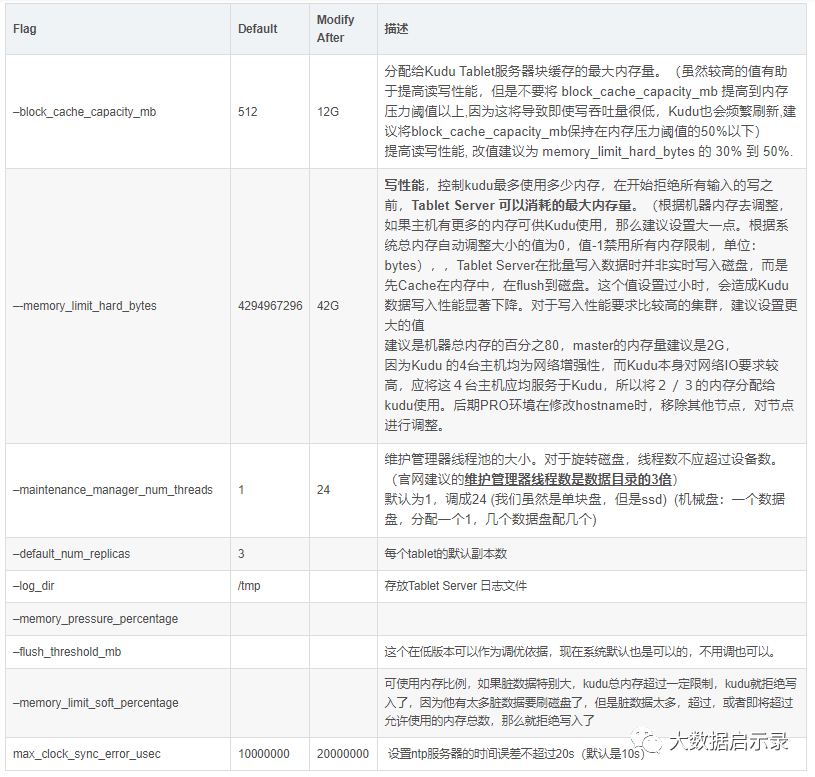Screen dimensions: 815x777
Task: Click the flush_threshold_mb description text
Action: pos(580,652)
